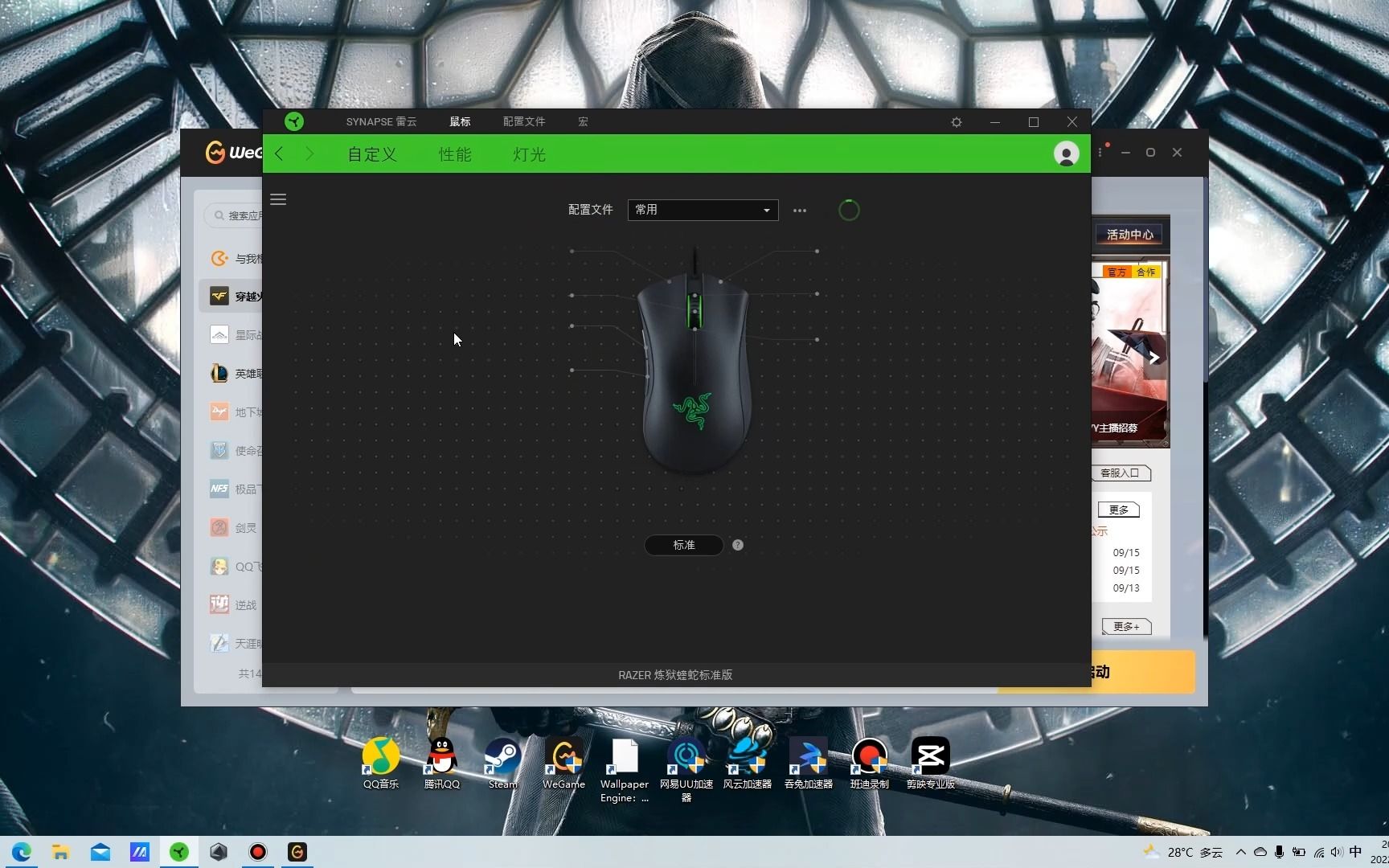The image size is (1389, 868).
Task: Switch to 鼠标 top tab
Action: pyautogui.click(x=460, y=121)
